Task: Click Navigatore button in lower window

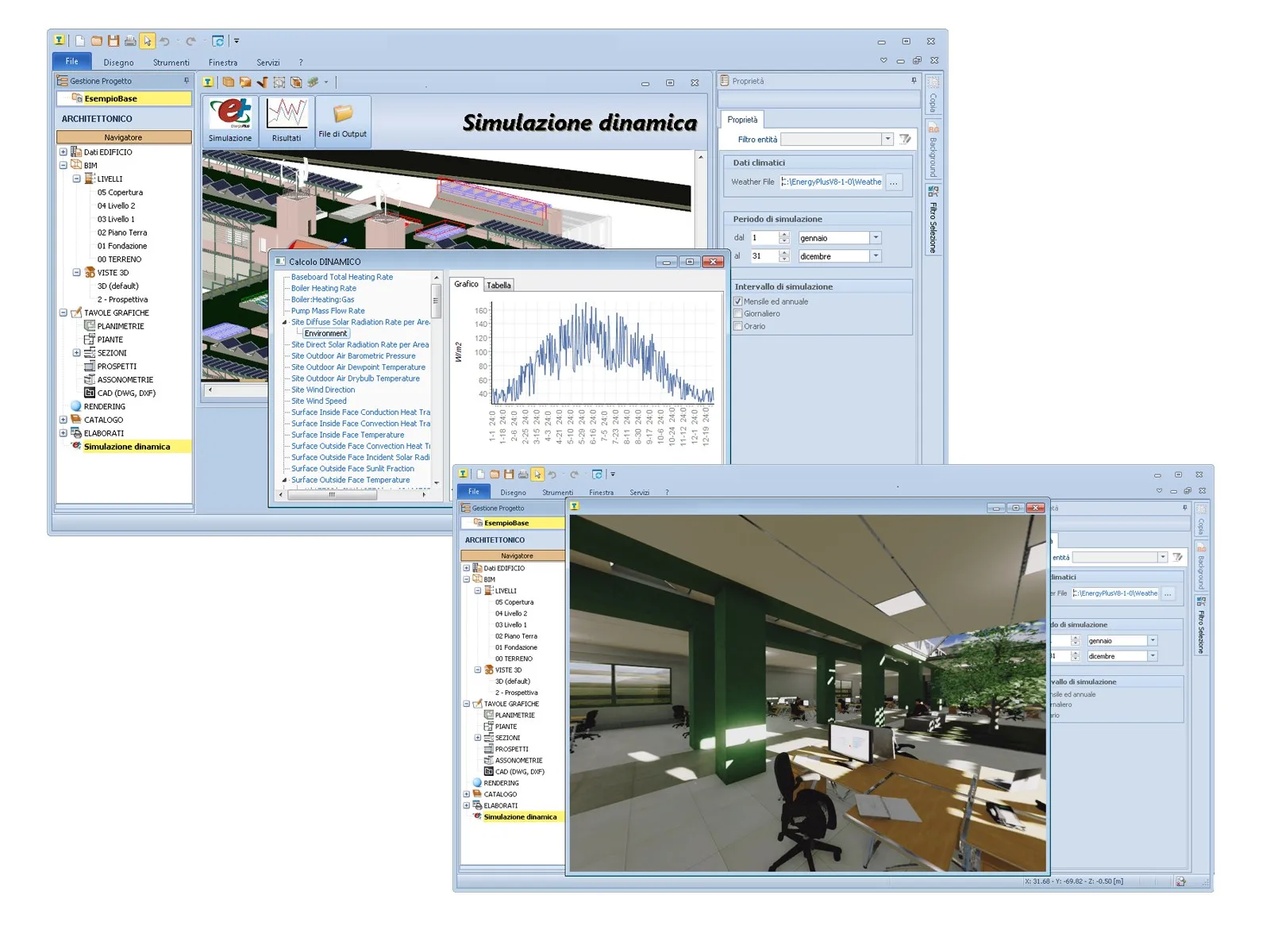Action: point(517,555)
